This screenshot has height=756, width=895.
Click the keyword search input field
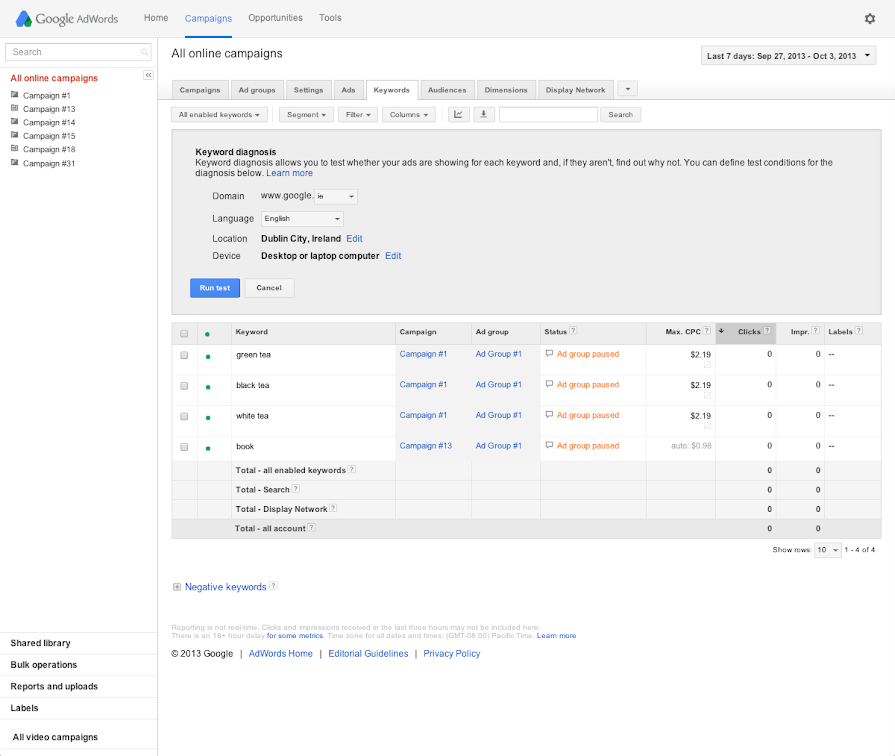pyautogui.click(x=548, y=115)
